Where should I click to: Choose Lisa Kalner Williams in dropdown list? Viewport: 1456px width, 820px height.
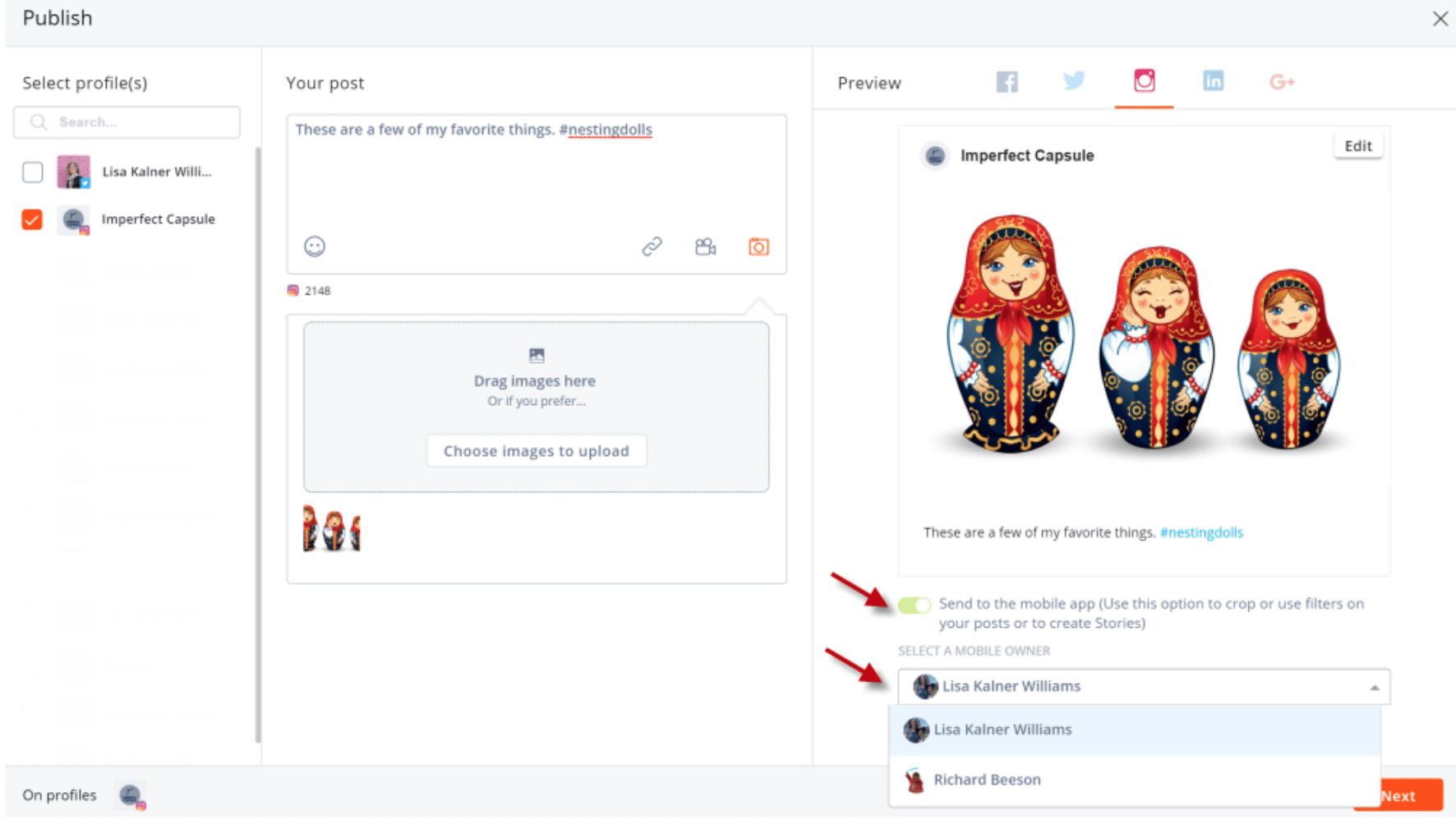tap(1002, 730)
